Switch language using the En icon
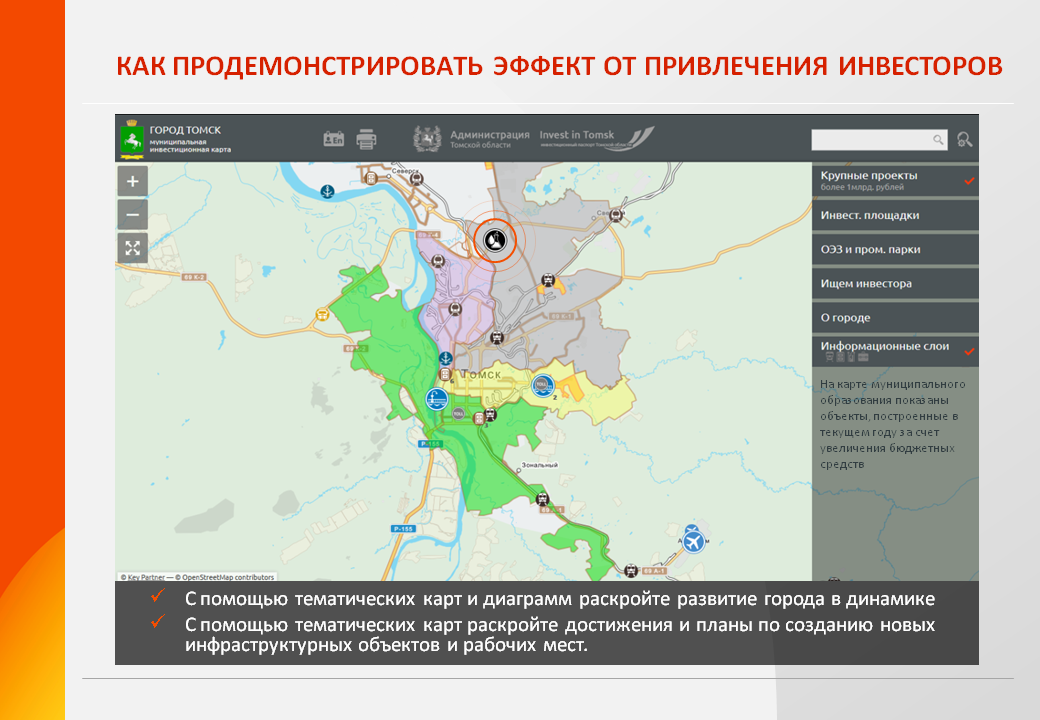The image size is (1040, 720). pos(334,139)
